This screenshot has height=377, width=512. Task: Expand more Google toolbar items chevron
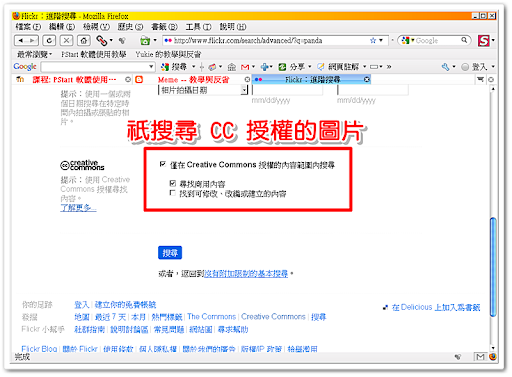point(389,67)
